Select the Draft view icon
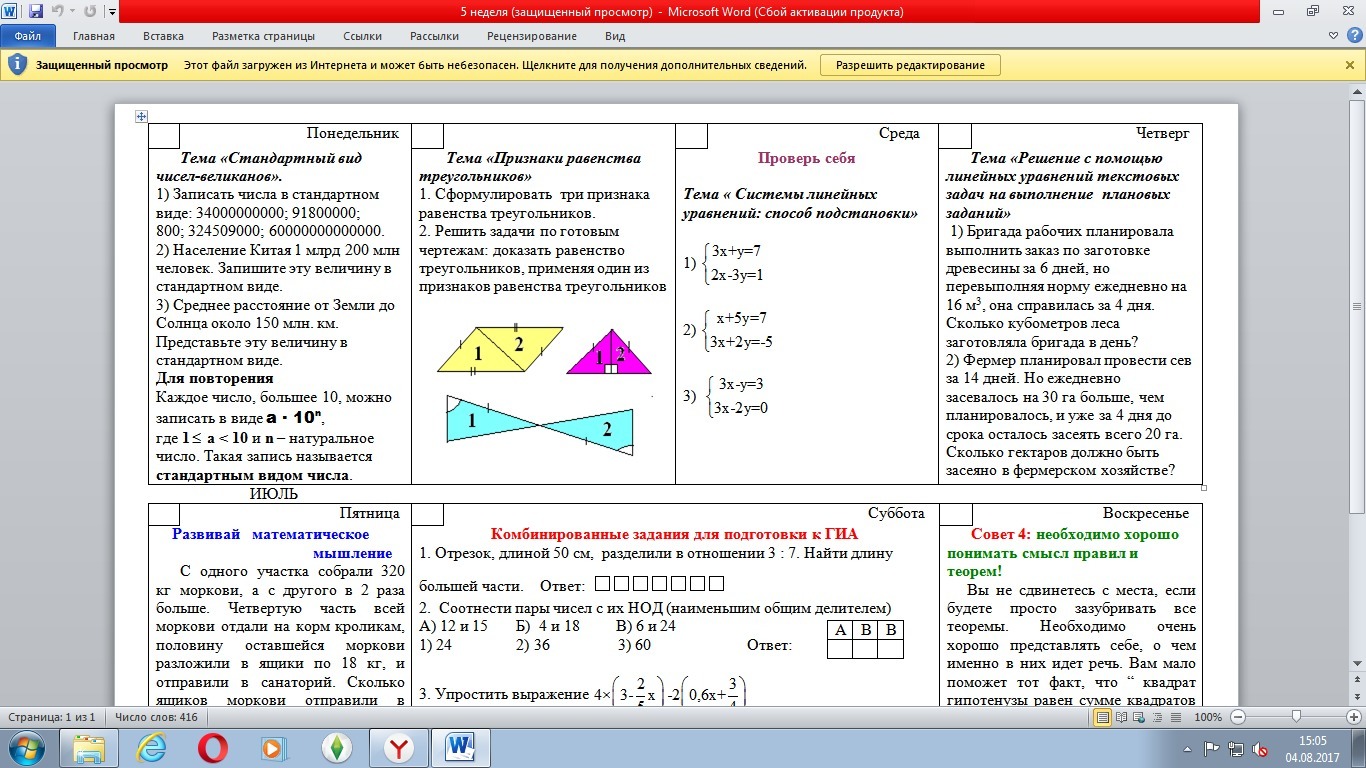 [1177, 718]
